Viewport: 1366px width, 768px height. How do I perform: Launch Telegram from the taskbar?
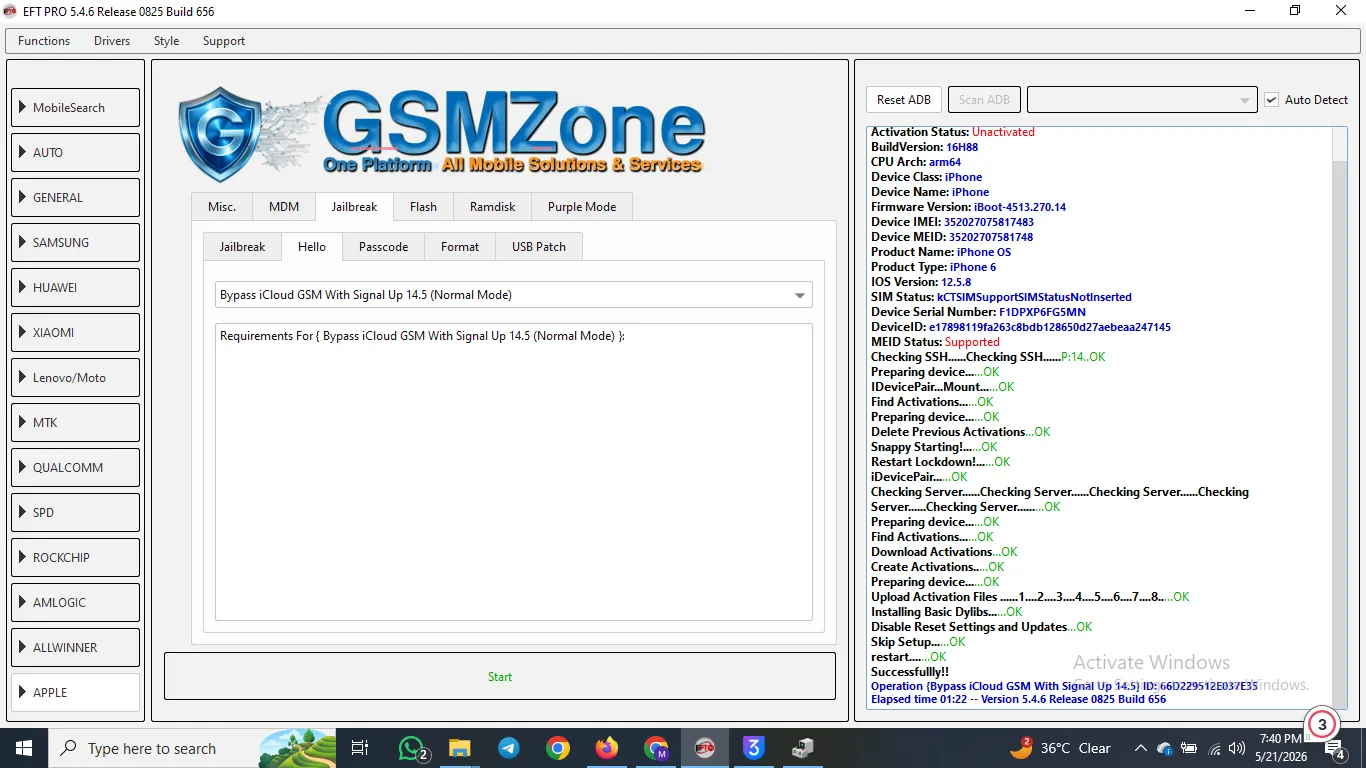coord(508,748)
